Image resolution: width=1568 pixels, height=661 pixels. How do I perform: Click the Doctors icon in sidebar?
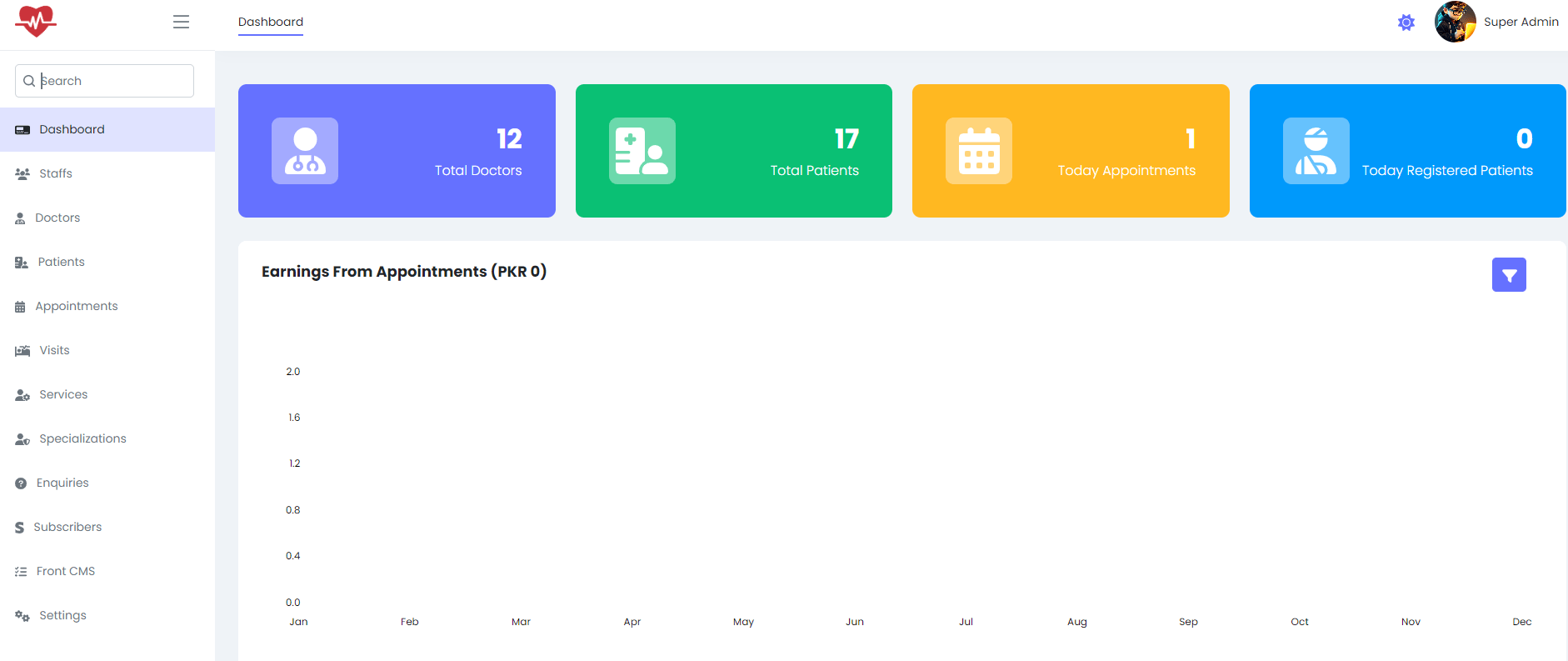(x=20, y=218)
